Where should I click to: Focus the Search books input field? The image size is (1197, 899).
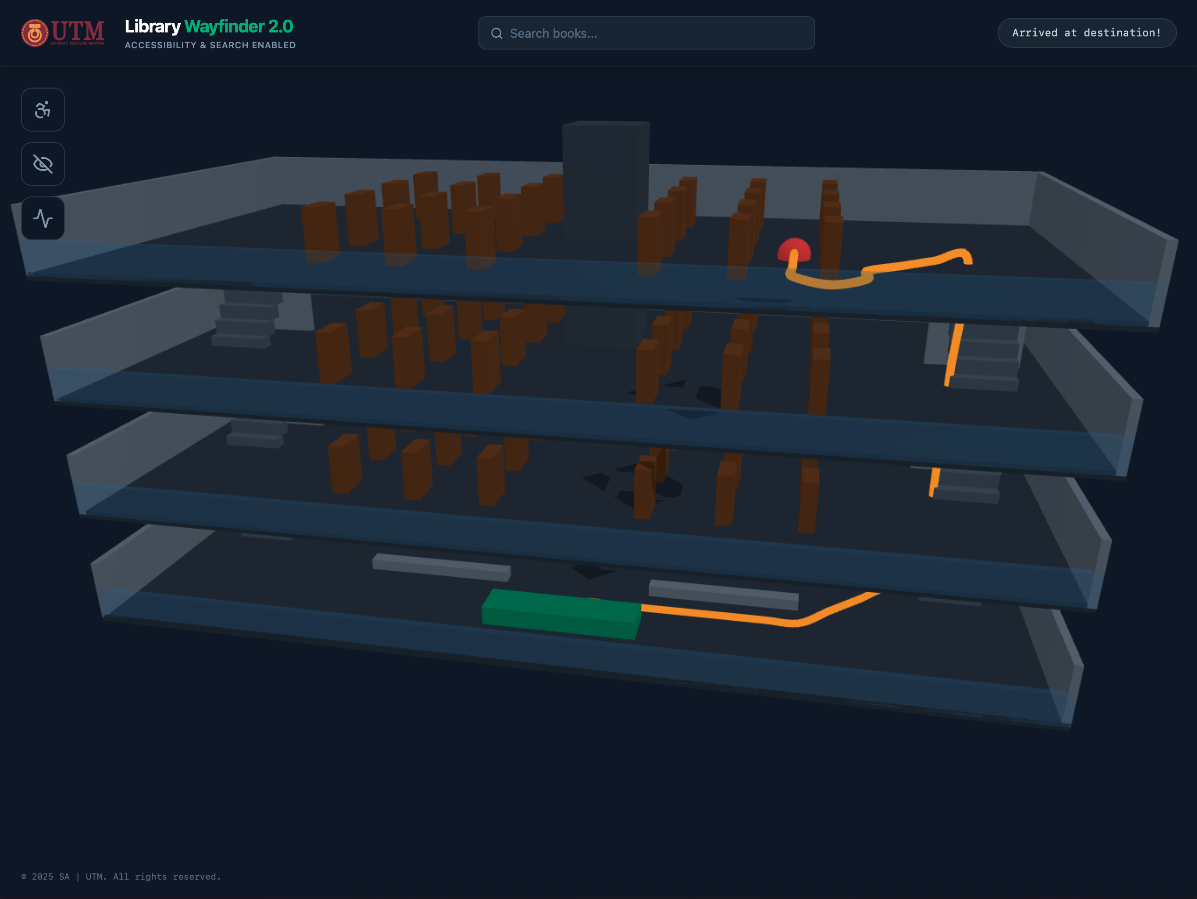[x=655, y=33]
